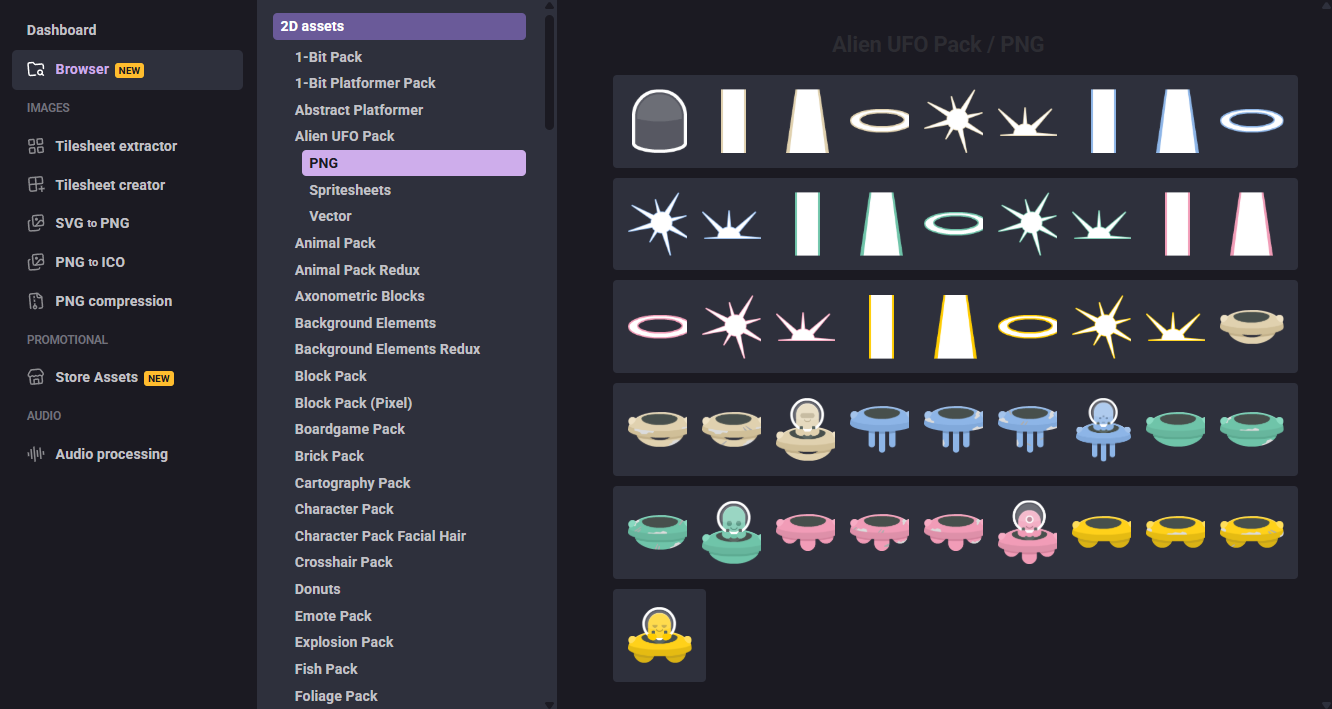The image size is (1332, 709).
Task: Expand the Animal Pack tree item
Action: (x=335, y=243)
